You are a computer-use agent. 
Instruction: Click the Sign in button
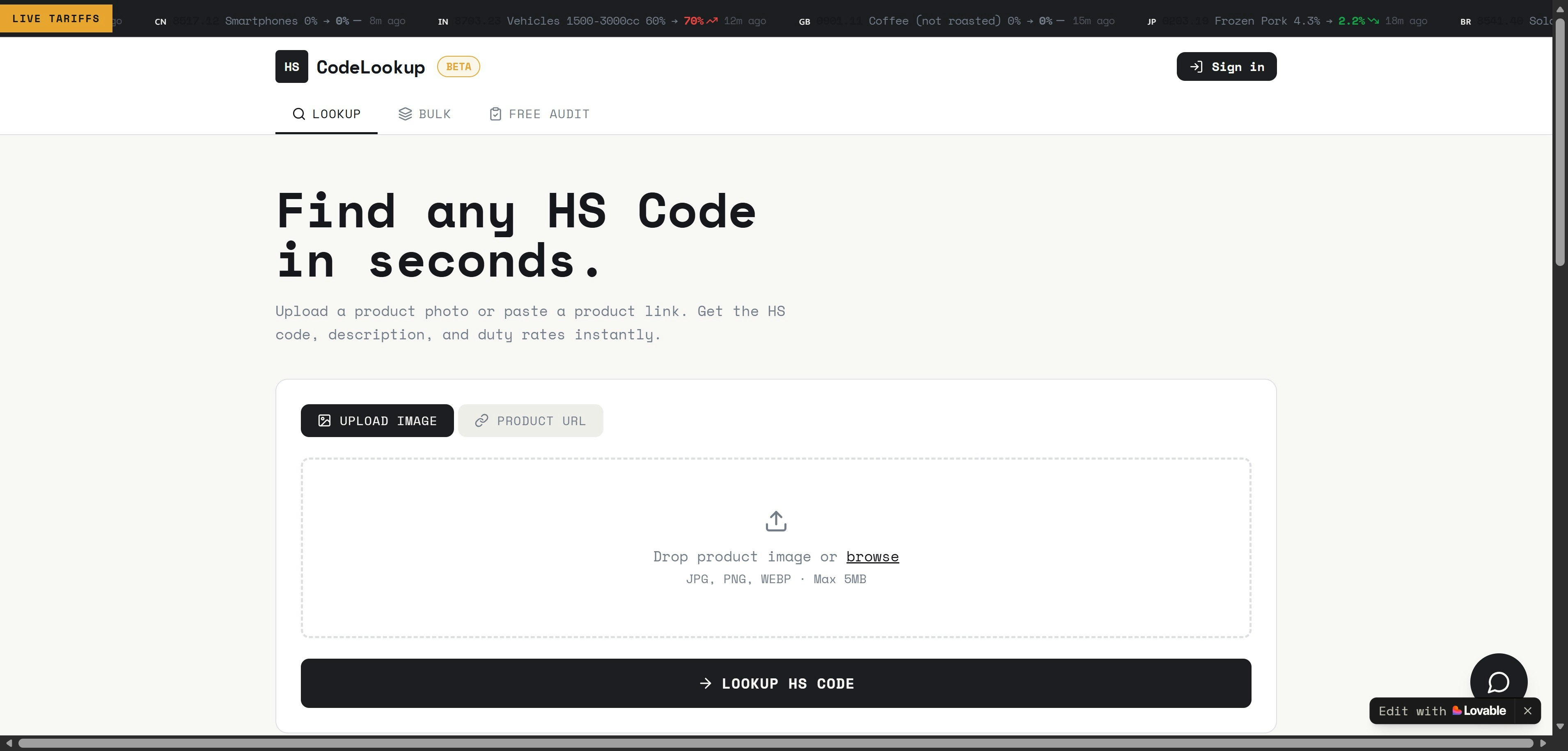tap(1226, 67)
